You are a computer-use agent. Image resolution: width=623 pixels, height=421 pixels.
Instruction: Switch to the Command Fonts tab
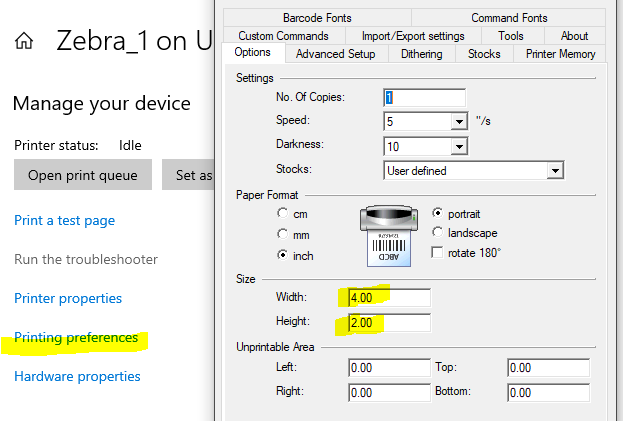tap(509, 18)
